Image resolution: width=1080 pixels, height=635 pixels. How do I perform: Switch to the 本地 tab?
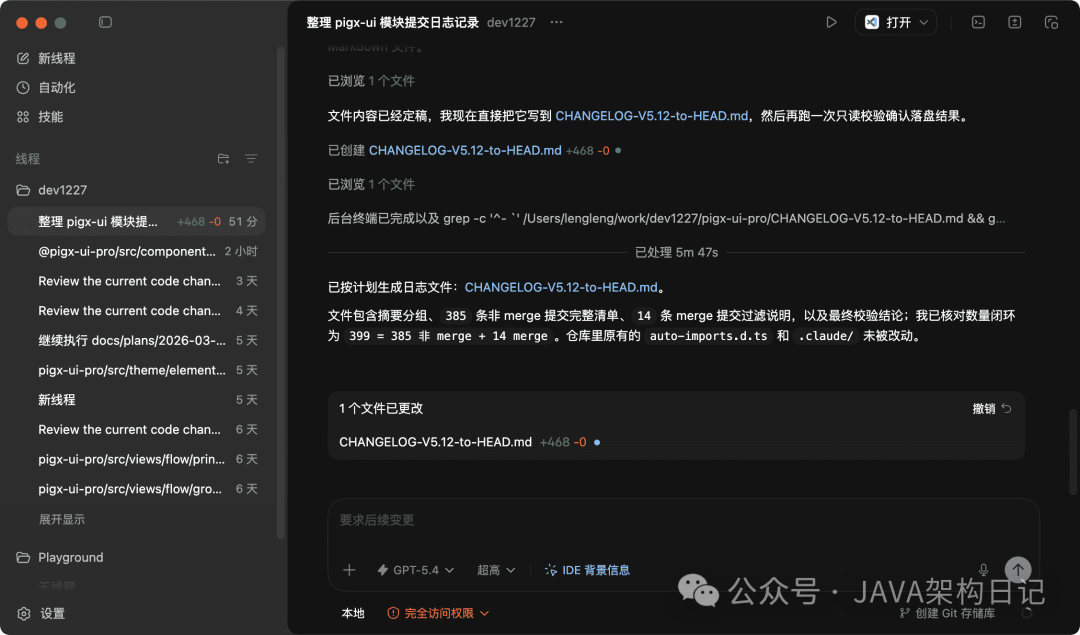[353, 613]
